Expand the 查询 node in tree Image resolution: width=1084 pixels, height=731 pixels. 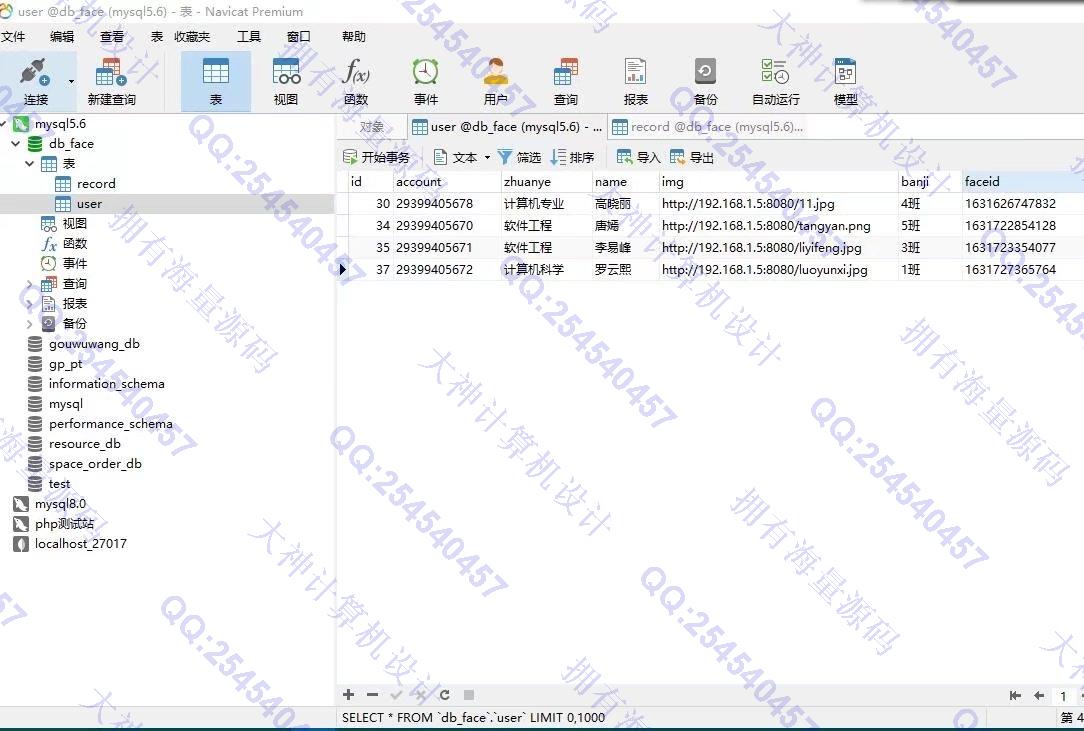29,284
